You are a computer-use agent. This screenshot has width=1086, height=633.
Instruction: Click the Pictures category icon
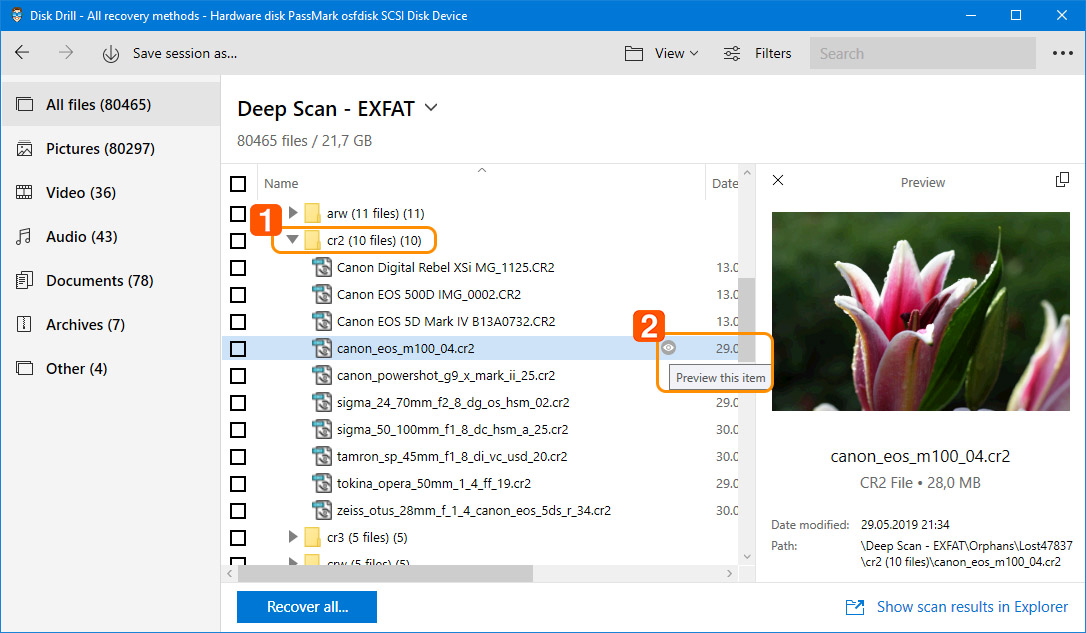pos(24,149)
